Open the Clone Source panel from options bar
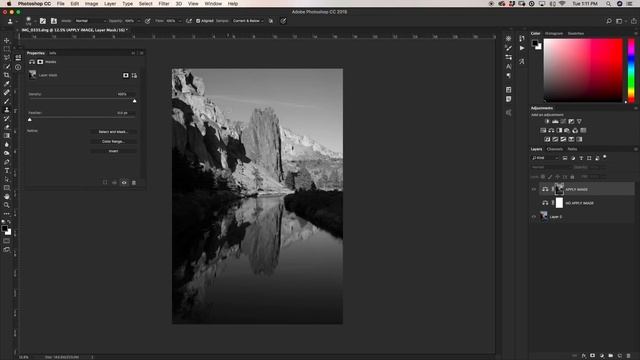640x360 pixels. 53,21
